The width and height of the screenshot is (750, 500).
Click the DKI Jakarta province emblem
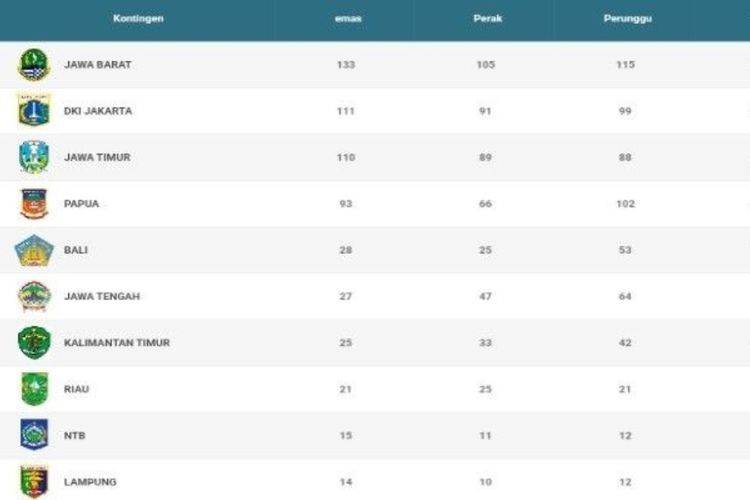click(34, 110)
